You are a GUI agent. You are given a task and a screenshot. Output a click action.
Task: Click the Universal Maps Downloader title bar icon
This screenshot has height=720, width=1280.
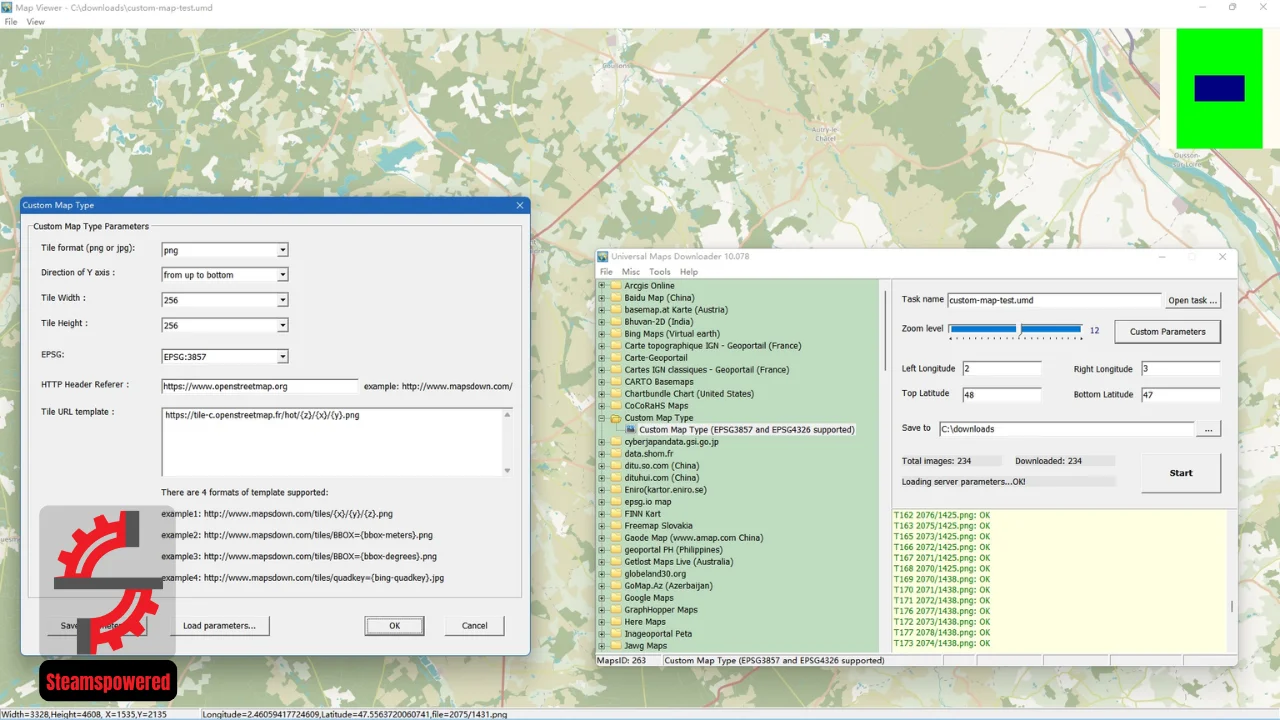pyautogui.click(x=603, y=257)
